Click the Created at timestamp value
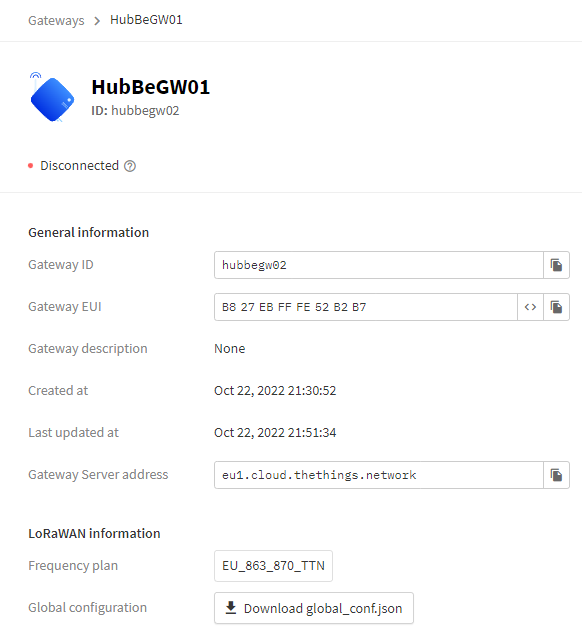 (275, 391)
